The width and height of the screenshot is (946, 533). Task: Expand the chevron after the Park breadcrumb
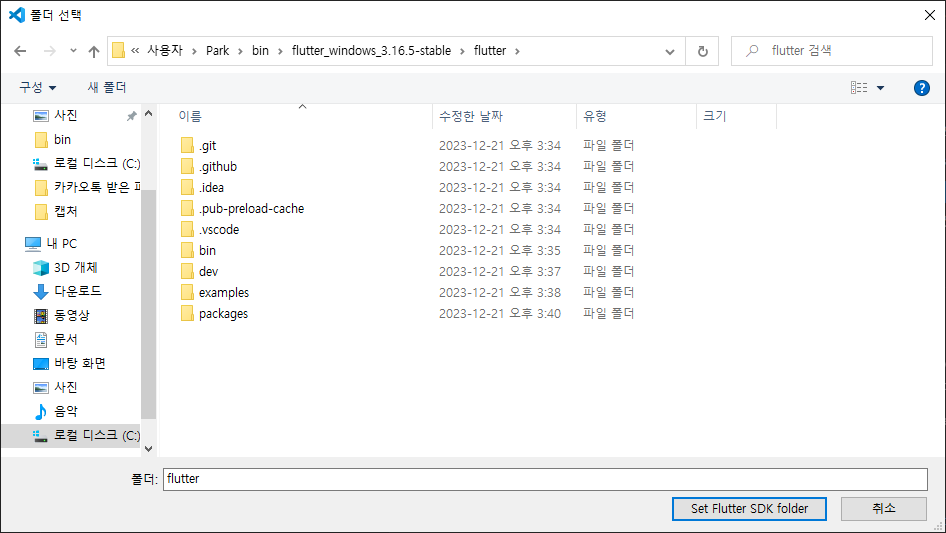coord(240,51)
